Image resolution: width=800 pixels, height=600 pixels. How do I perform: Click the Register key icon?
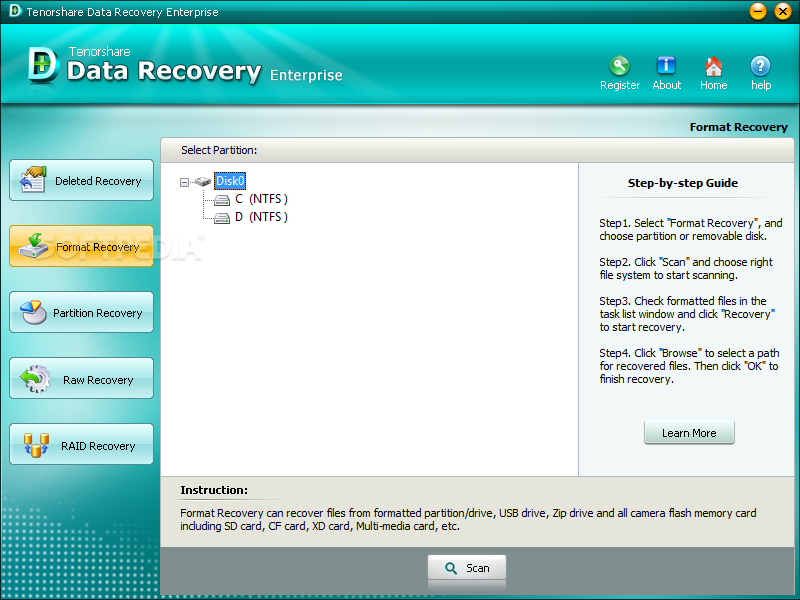click(x=619, y=65)
